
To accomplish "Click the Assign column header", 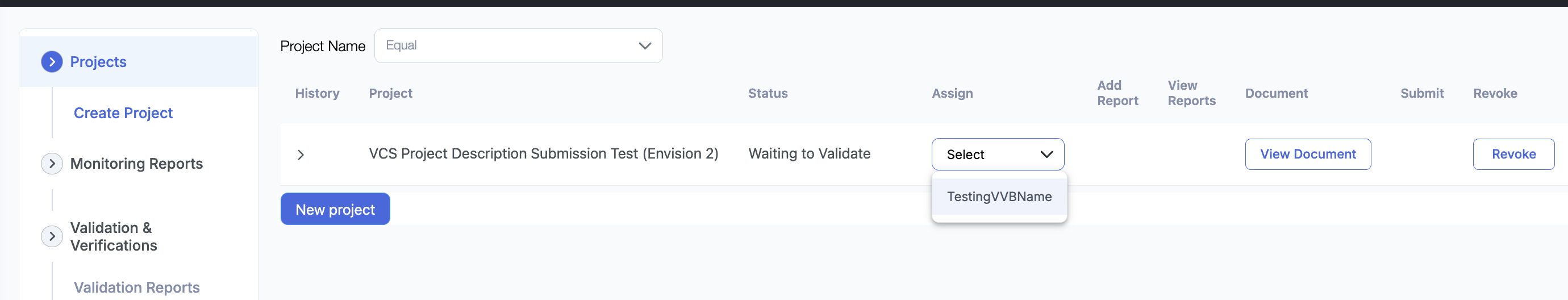I will (952, 93).
